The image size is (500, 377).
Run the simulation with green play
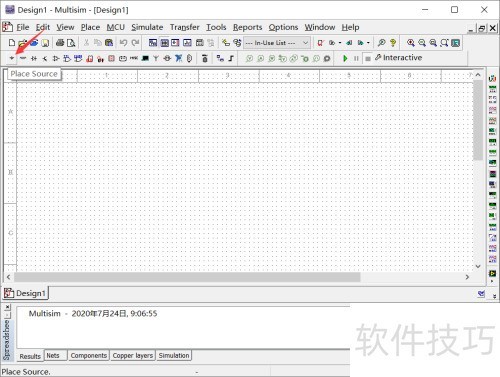pos(345,58)
